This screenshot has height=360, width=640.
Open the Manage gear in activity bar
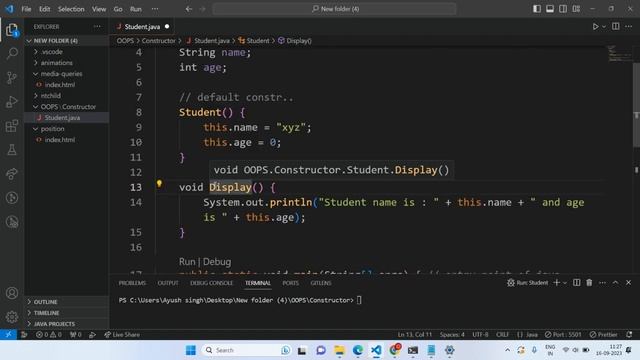(12, 317)
